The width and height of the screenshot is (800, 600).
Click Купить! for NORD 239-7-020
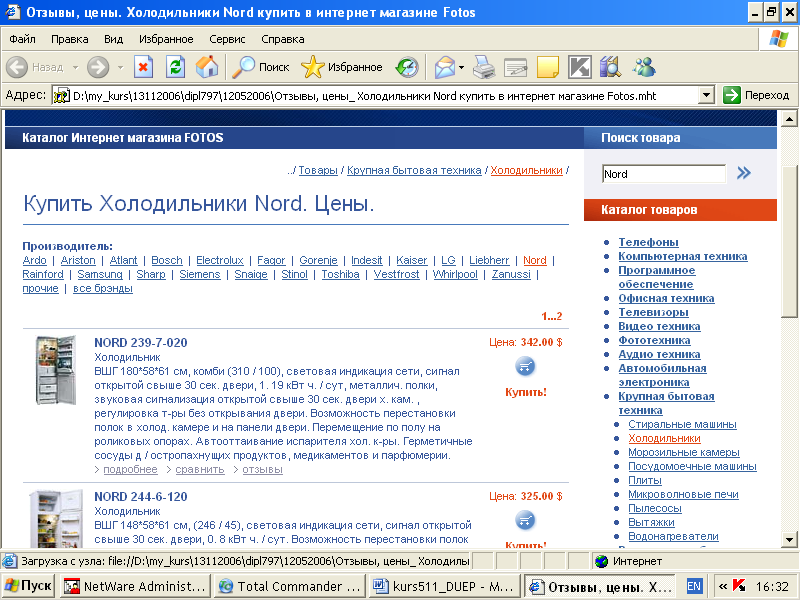coord(526,392)
